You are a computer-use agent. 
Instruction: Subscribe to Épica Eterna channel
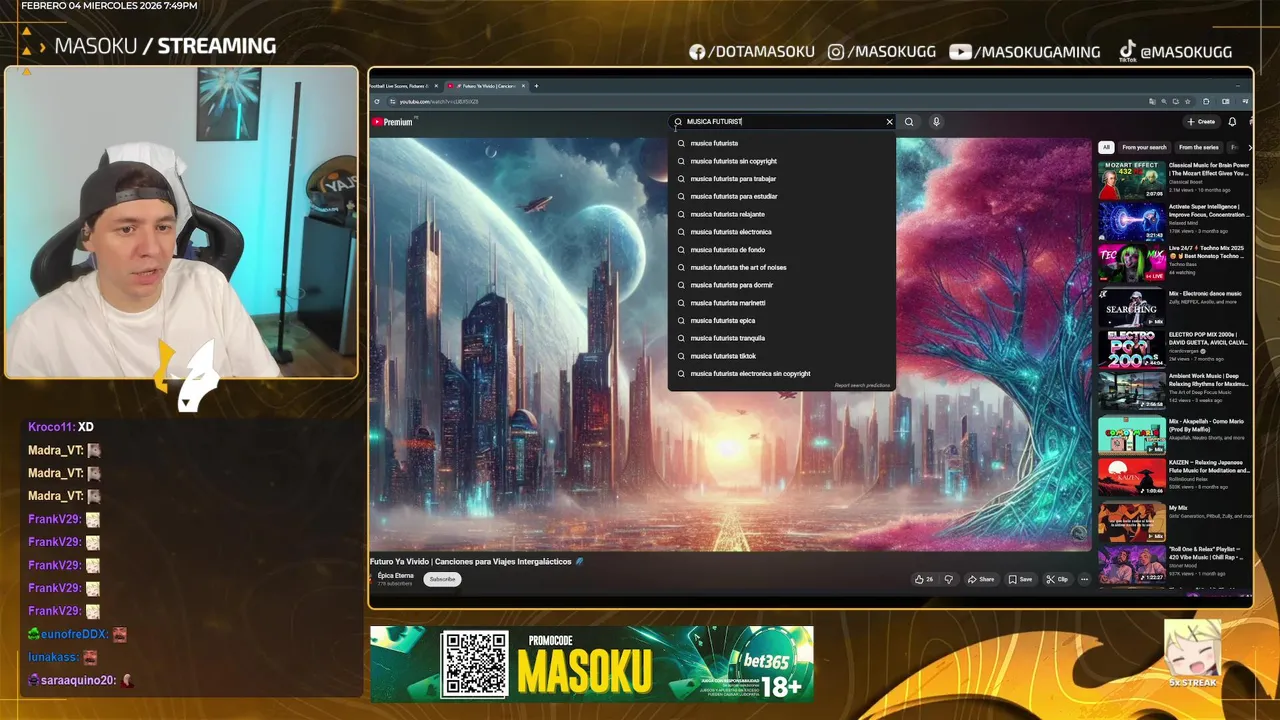[442, 579]
